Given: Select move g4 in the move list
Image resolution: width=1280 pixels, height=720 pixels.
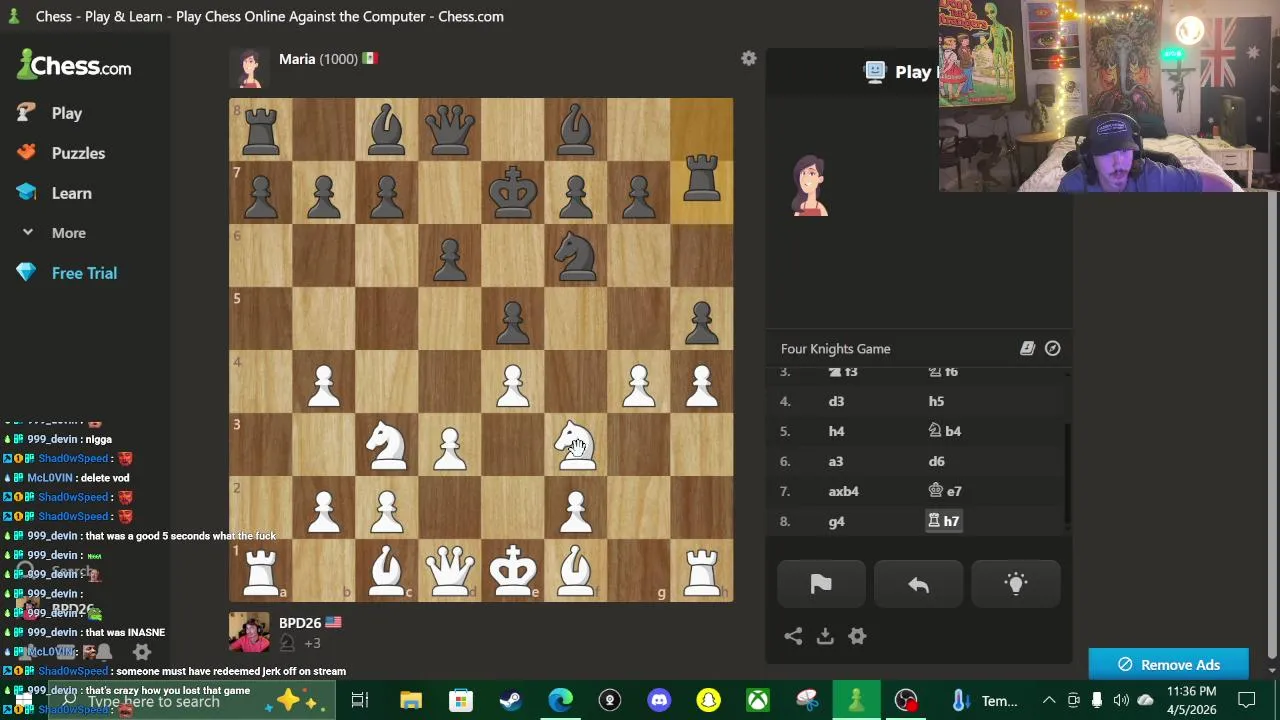Looking at the screenshot, I should point(837,521).
